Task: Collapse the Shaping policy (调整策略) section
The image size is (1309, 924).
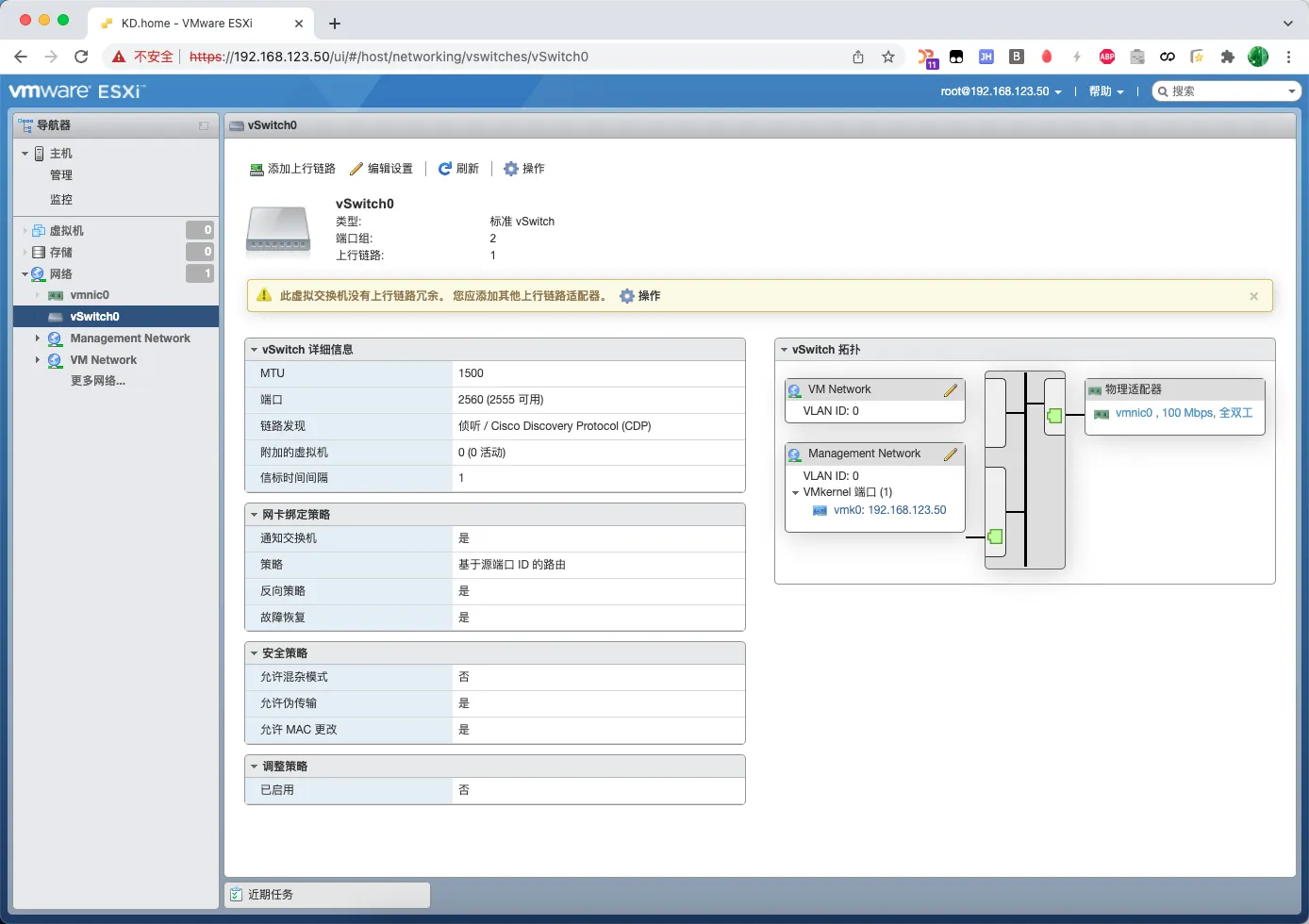Action: point(254,767)
